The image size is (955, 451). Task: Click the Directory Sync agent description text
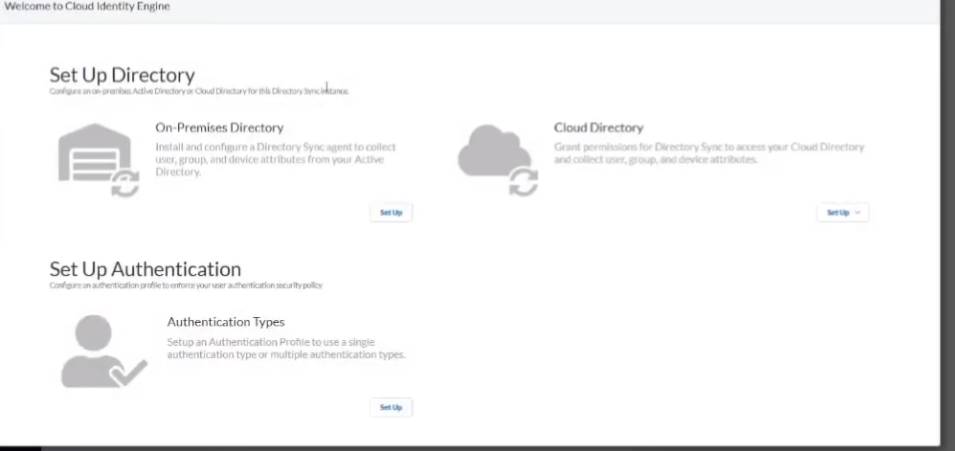coord(276,160)
